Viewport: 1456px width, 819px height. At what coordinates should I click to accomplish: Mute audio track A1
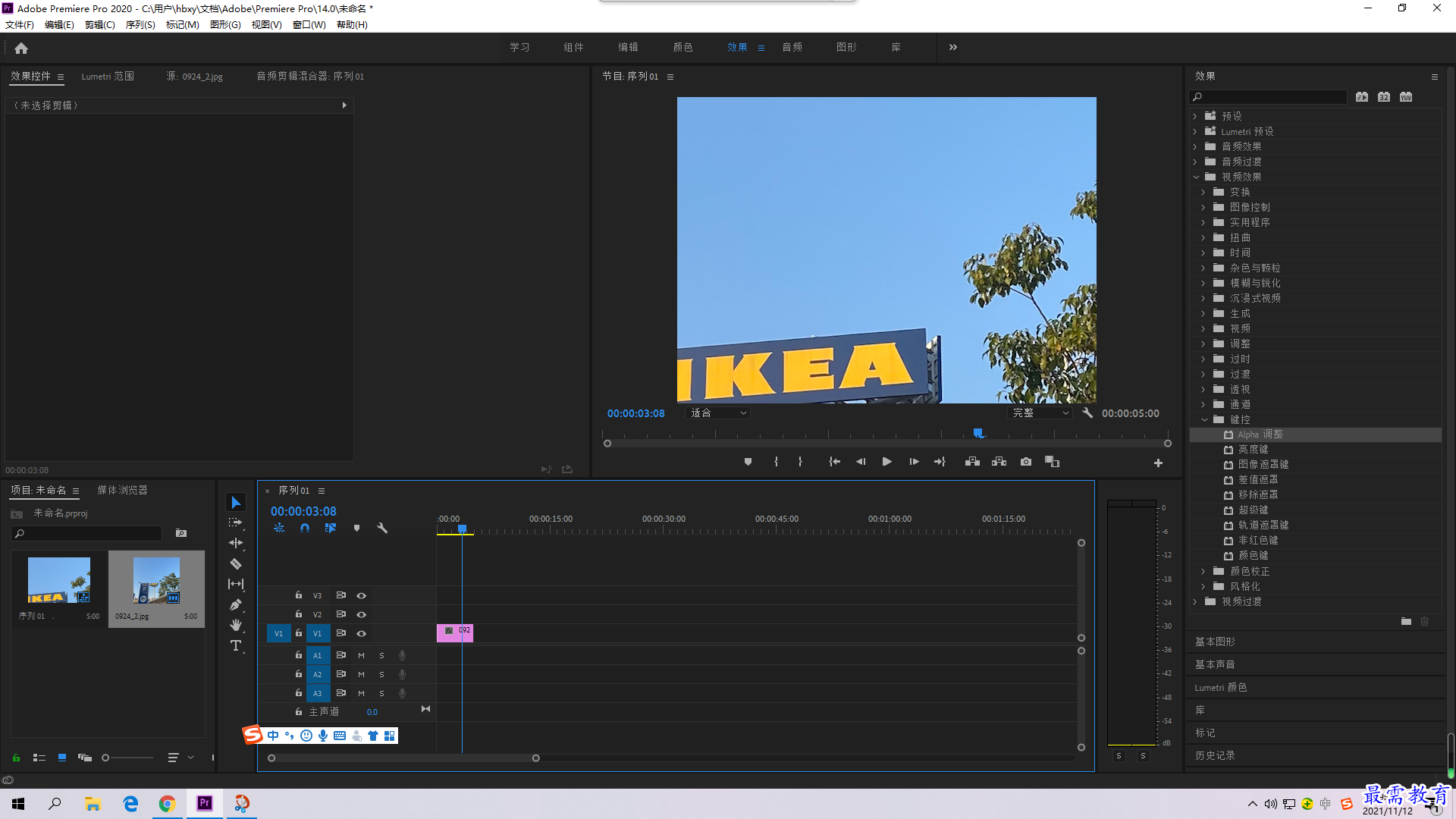click(361, 655)
